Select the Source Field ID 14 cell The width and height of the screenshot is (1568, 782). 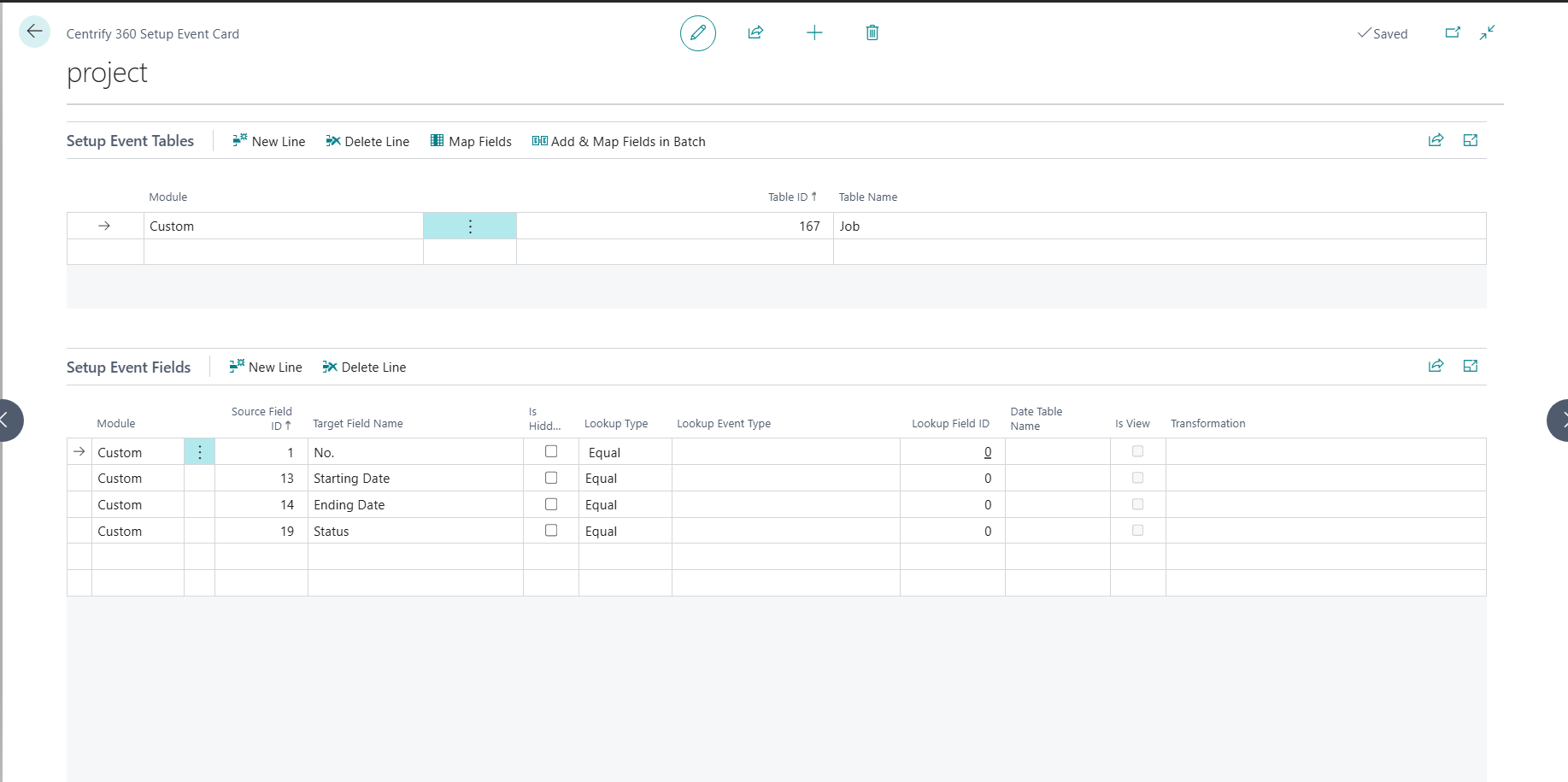(261, 505)
